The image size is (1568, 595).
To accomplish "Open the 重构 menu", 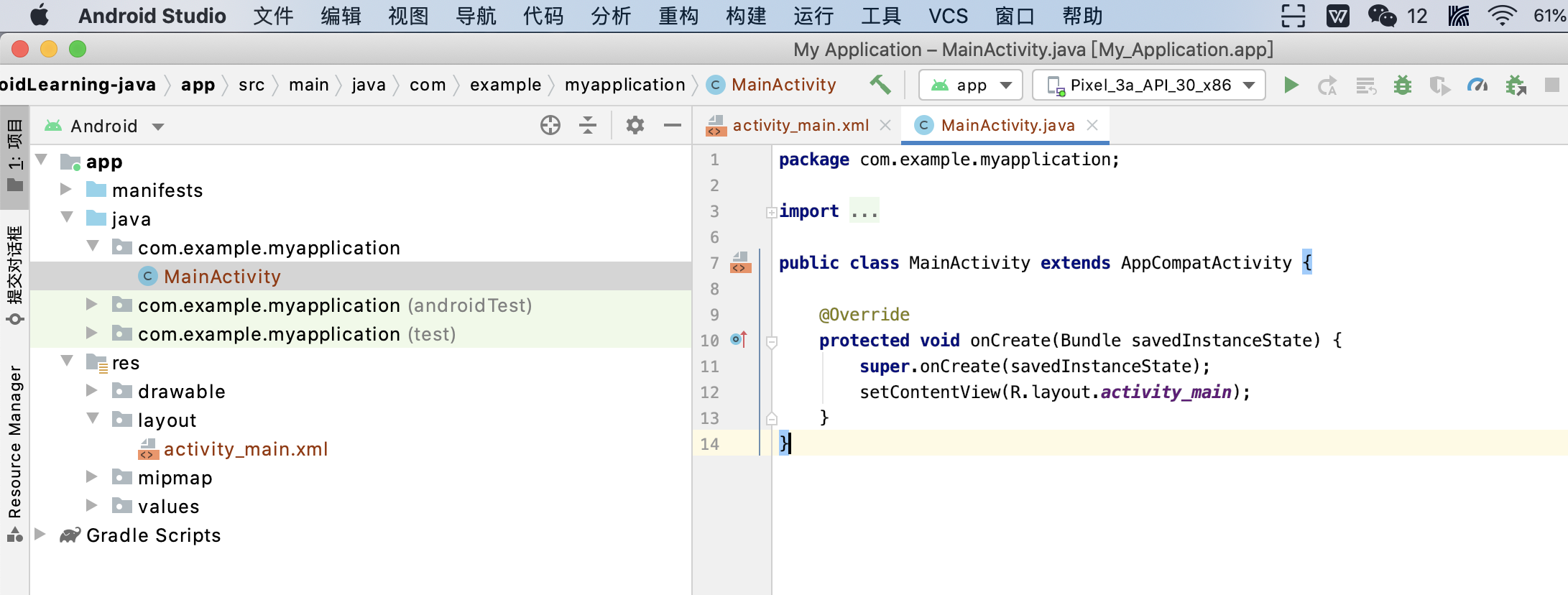I will tap(678, 16).
